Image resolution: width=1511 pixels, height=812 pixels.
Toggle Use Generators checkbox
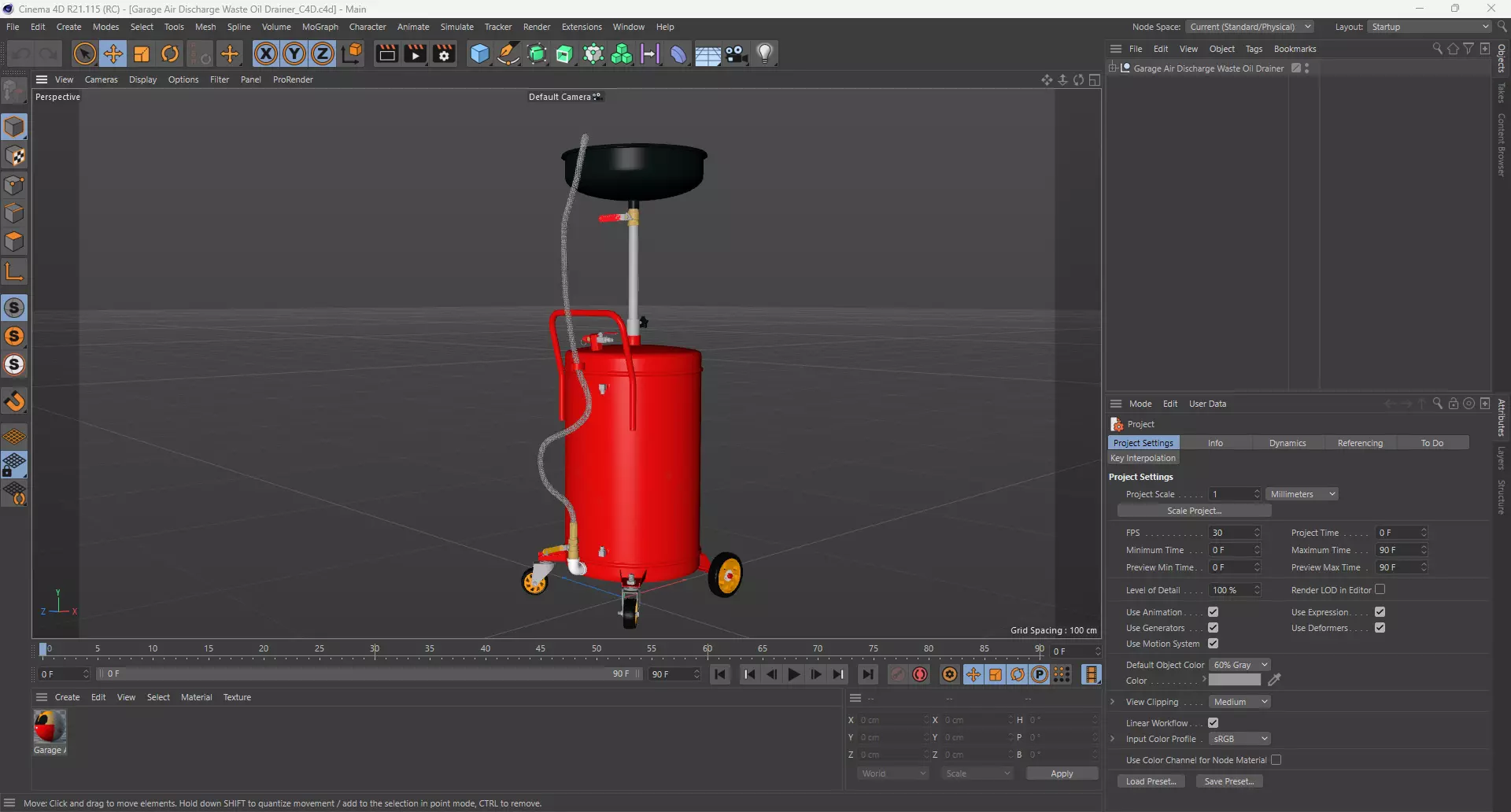click(1213, 628)
